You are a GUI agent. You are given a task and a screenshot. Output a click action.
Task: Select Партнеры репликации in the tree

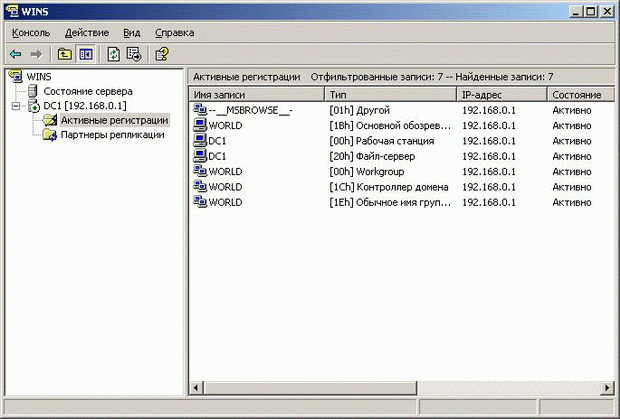tap(112, 135)
